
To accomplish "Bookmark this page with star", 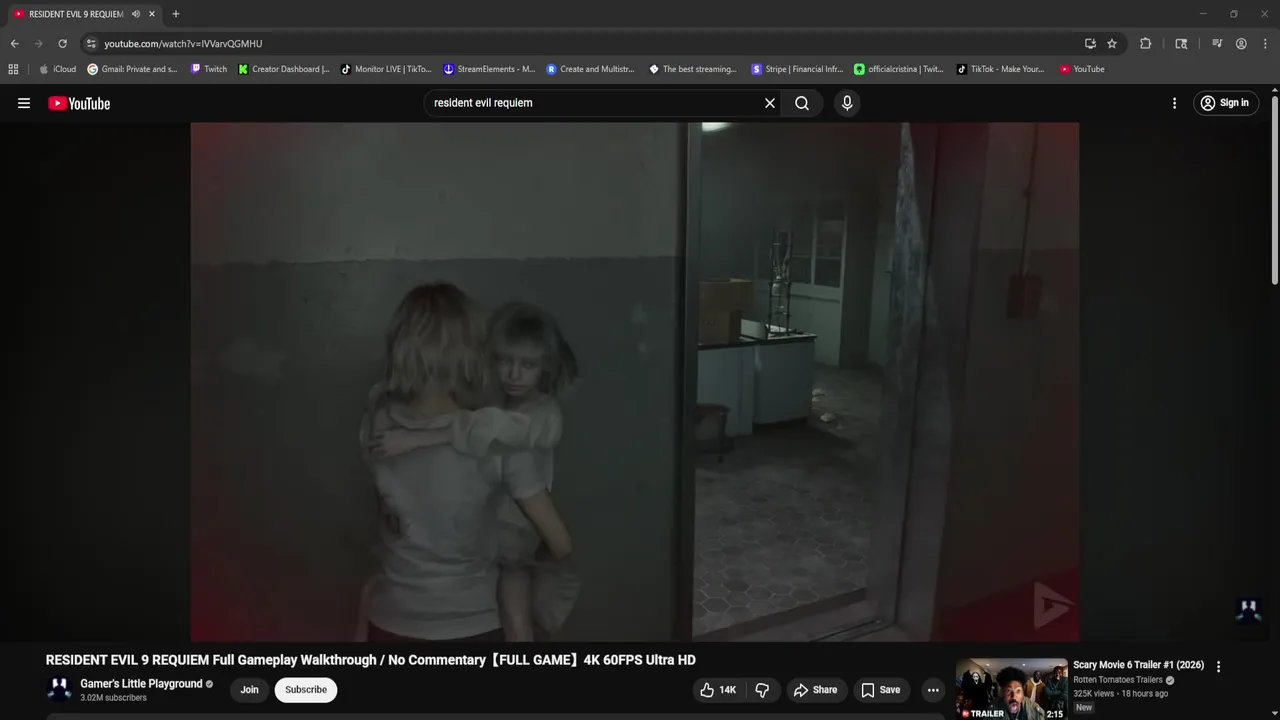I will (1112, 44).
